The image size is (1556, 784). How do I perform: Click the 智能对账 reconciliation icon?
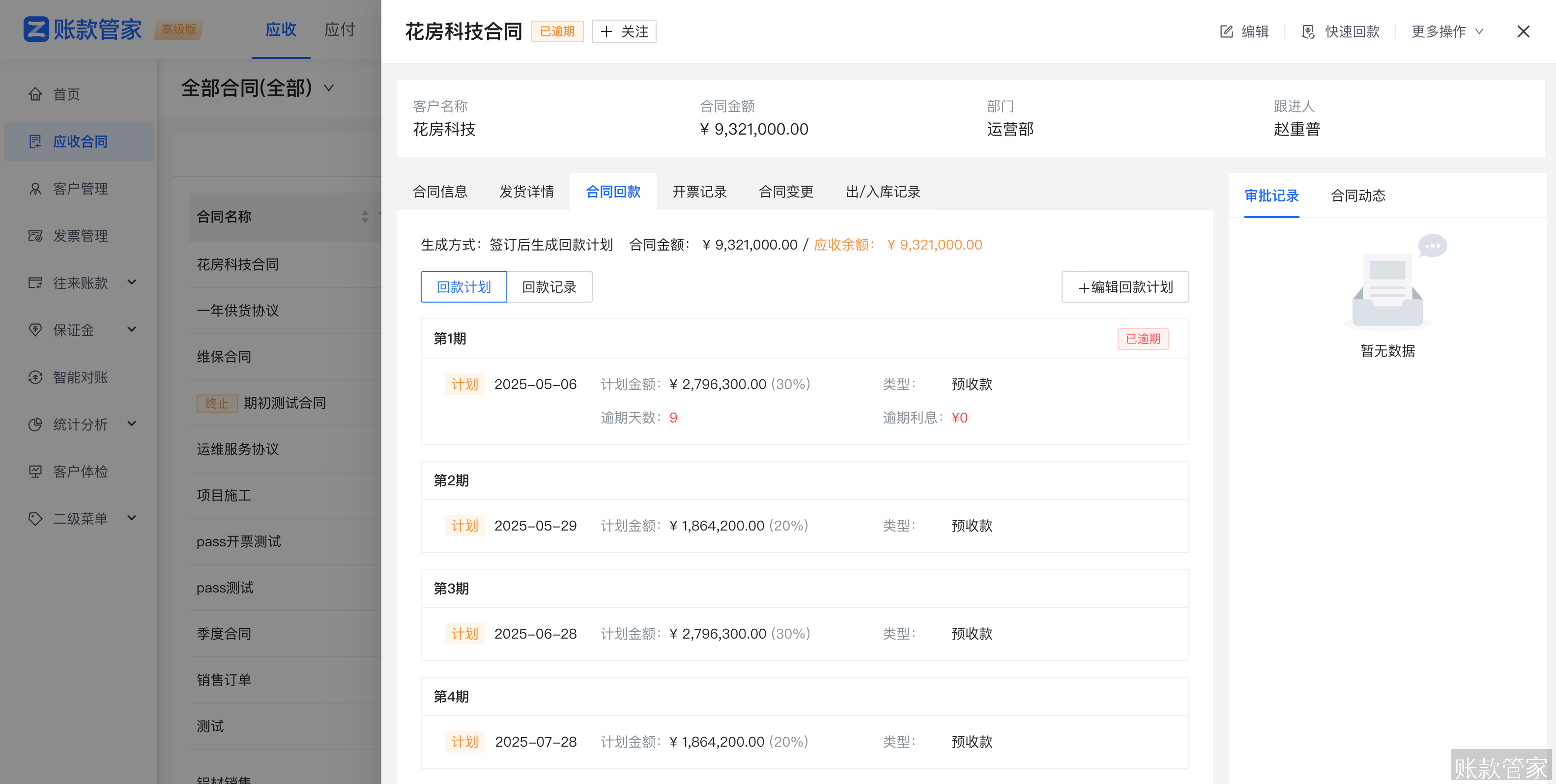click(36, 377)
